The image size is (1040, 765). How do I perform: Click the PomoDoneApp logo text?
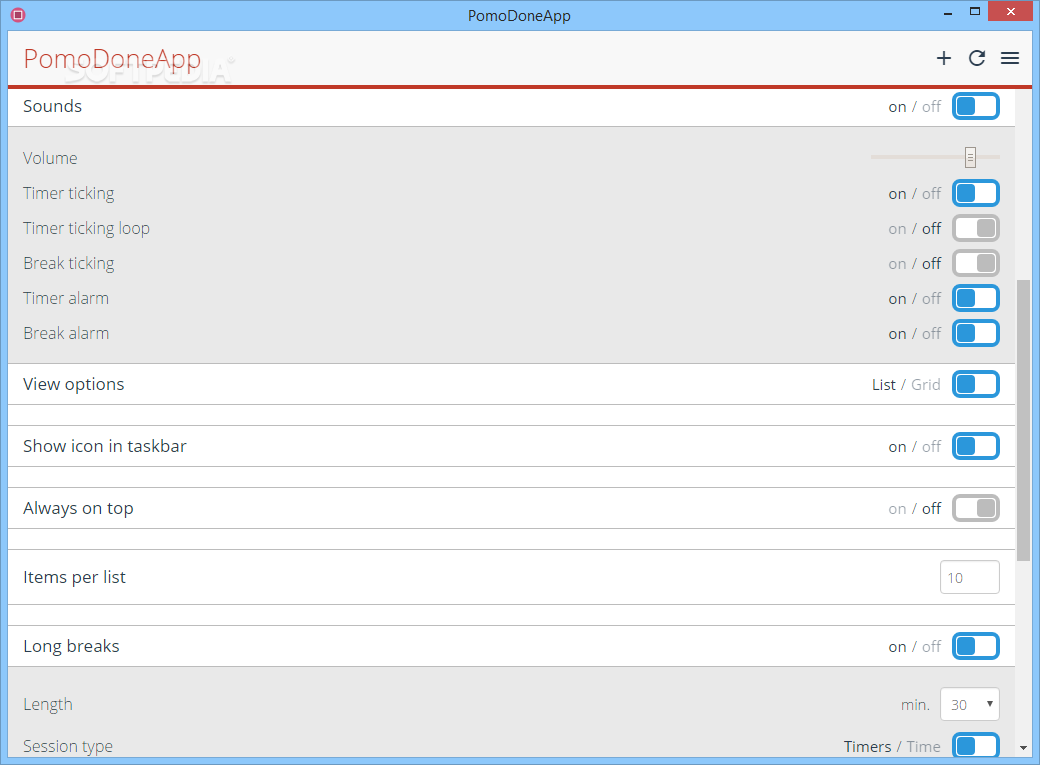tap(112, 60)
